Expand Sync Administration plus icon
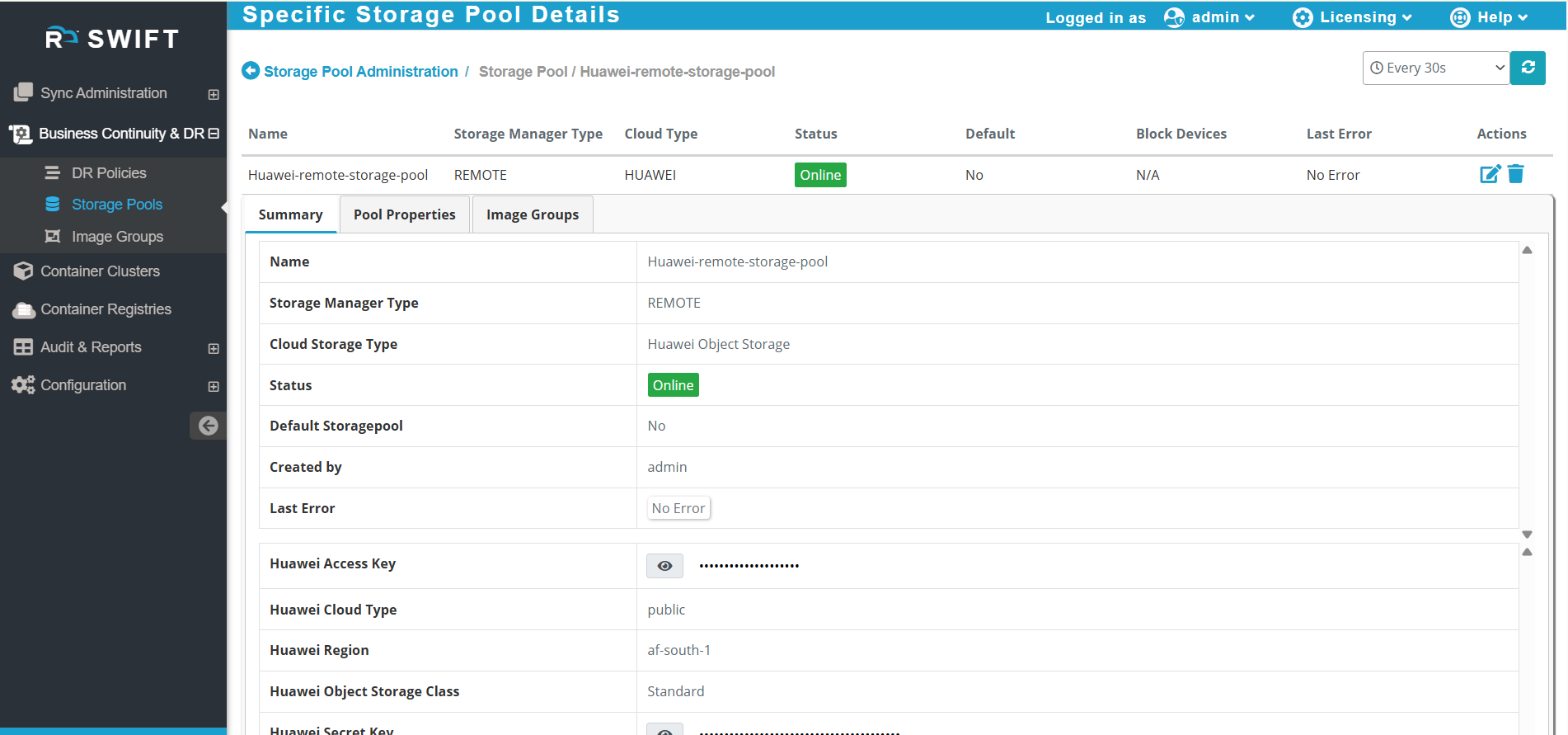Viewport: 1568px width, 735px height. (214, 94)
